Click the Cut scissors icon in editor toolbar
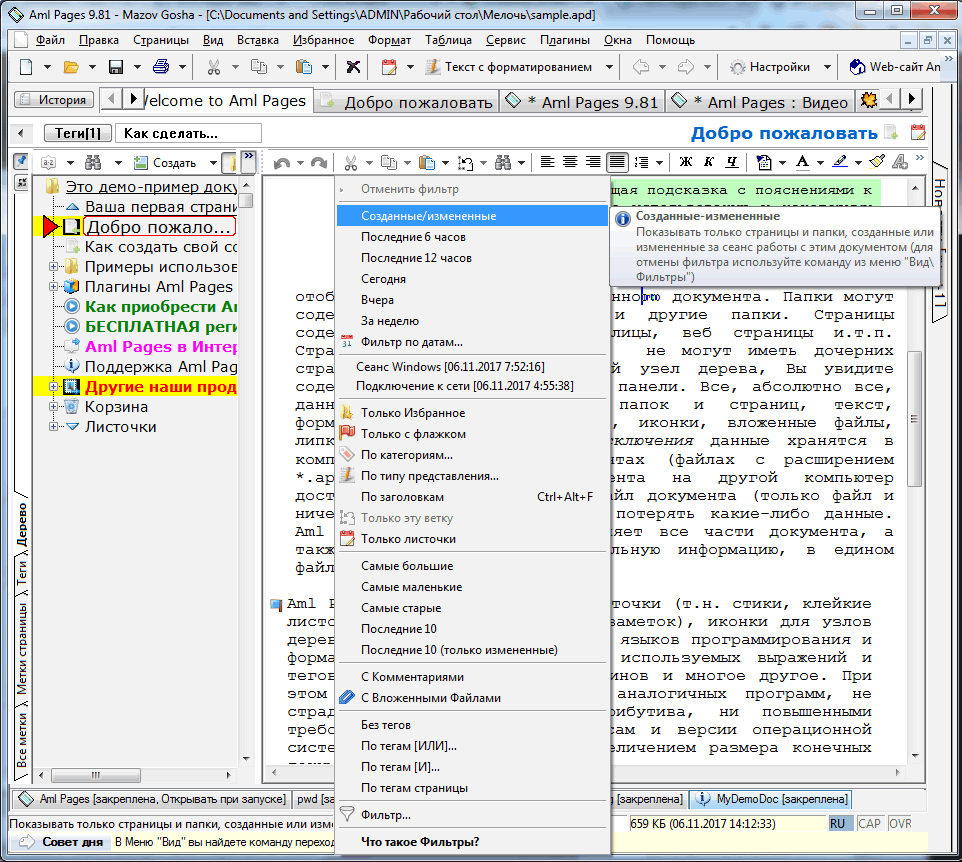 coord(351,163)
